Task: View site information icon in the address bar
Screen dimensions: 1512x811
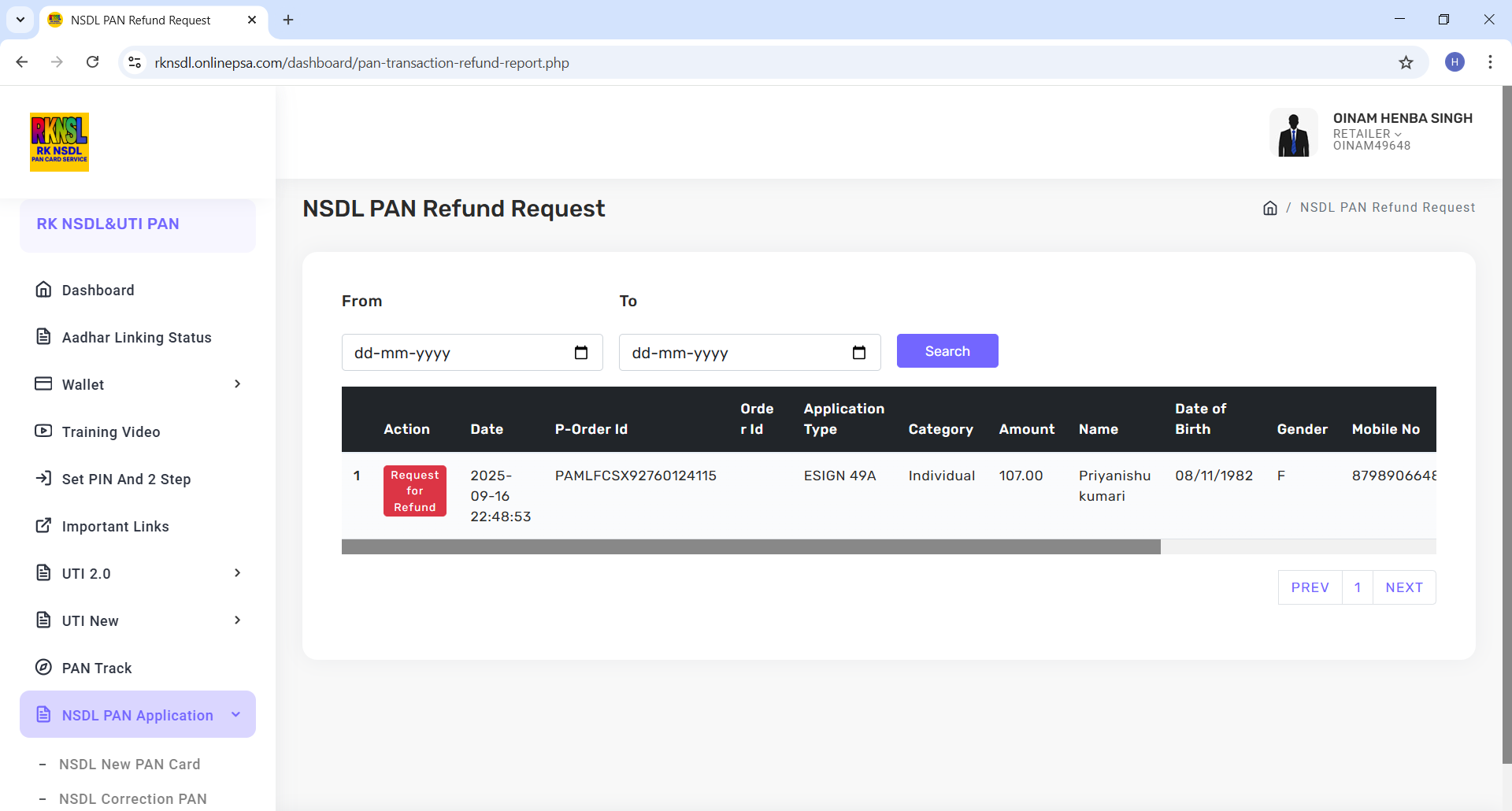Action: coord(135,62)
